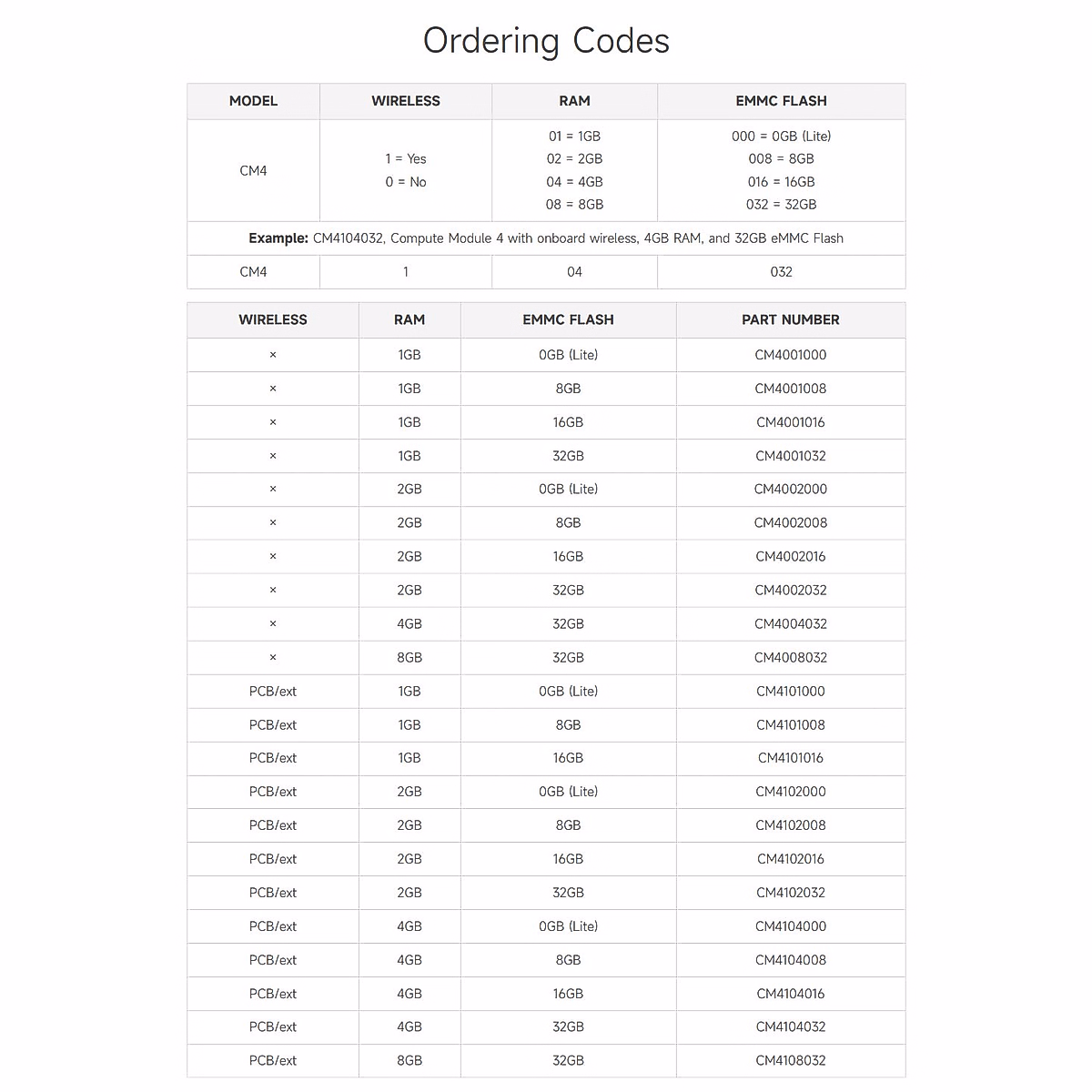Click the "032" example flash code cell
This screenshot has height=1092, width=1092.
[781, 271]
